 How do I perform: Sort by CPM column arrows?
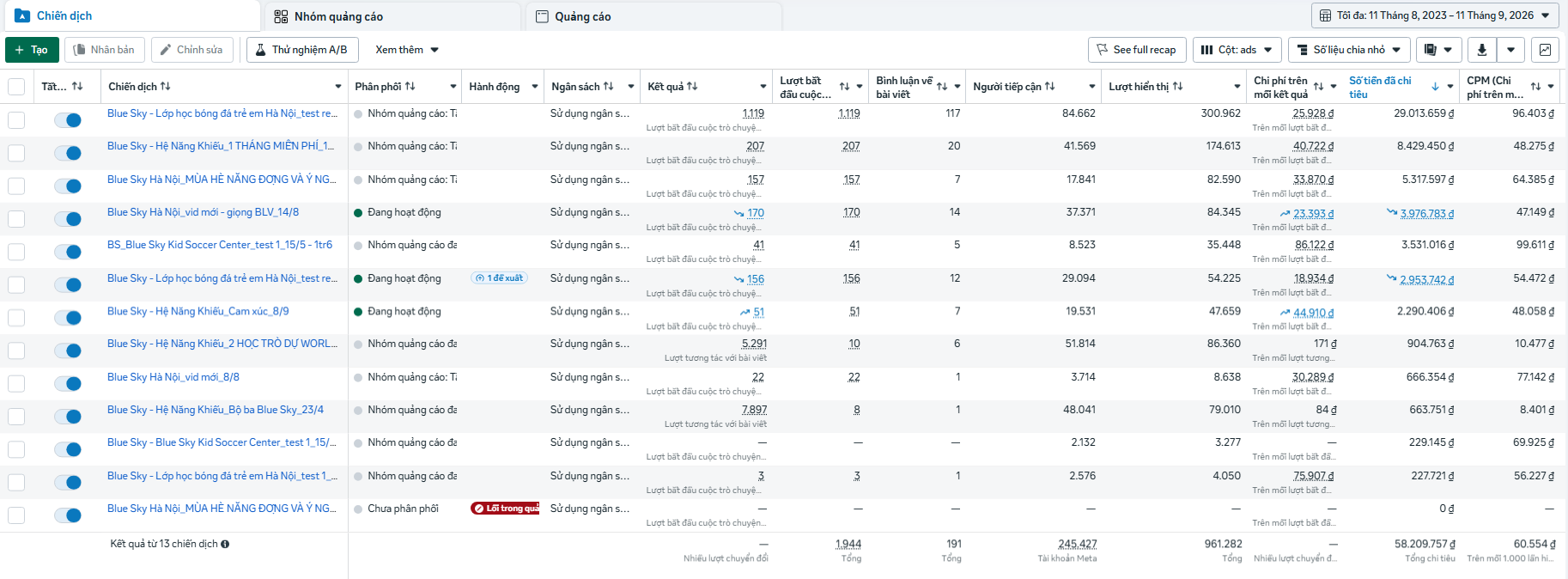tap(1536, 87)
